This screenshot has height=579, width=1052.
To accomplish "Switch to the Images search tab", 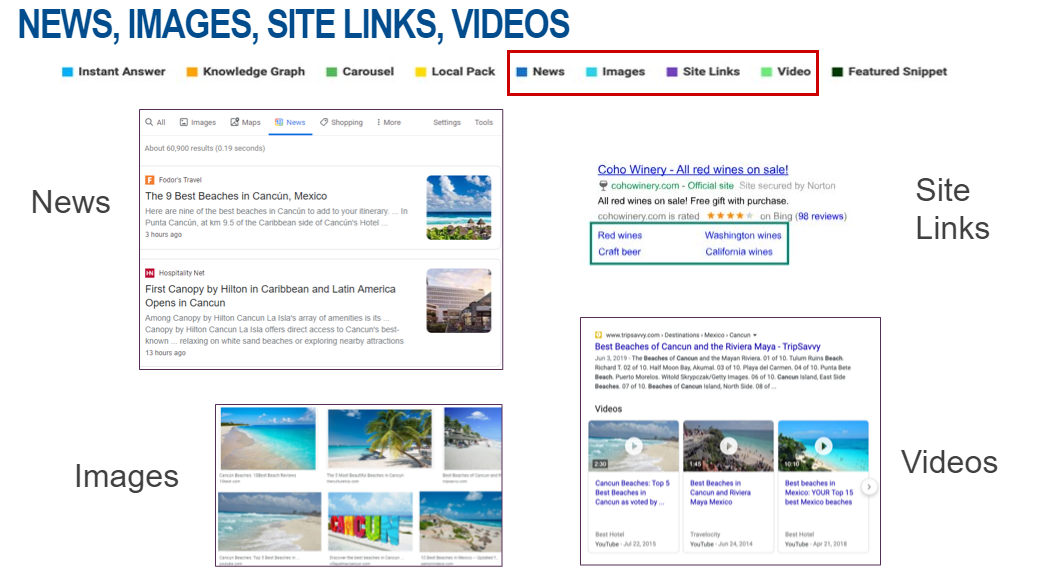I will click(198, 122).
